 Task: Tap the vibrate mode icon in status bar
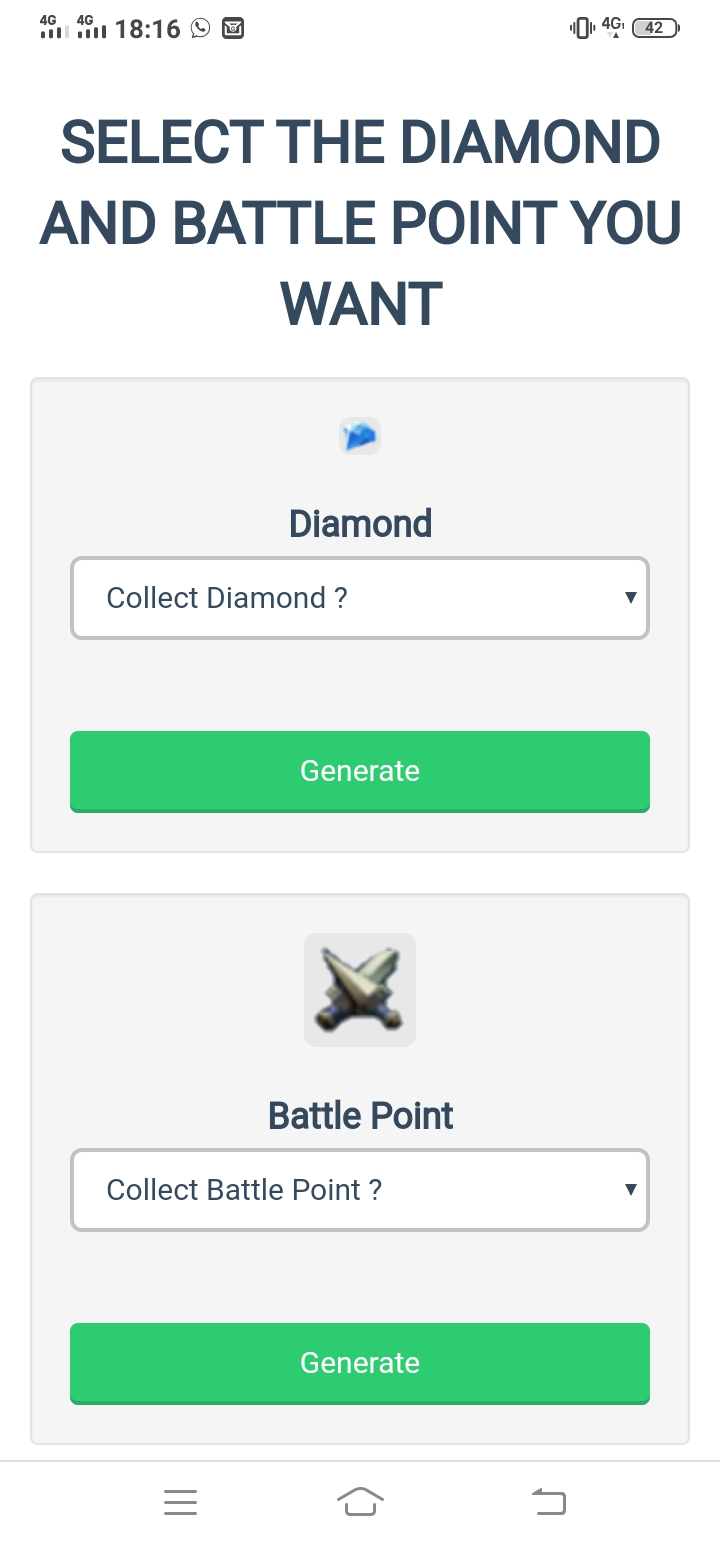582,28
